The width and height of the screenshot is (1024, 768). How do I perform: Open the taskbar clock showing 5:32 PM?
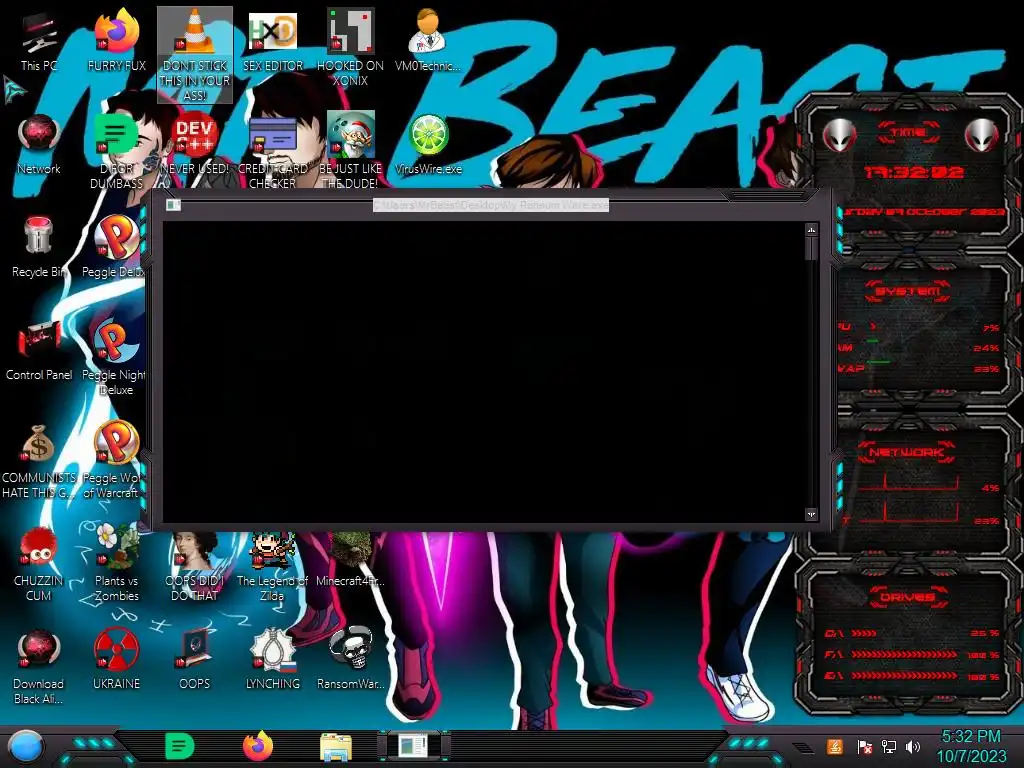pos(971,746)
